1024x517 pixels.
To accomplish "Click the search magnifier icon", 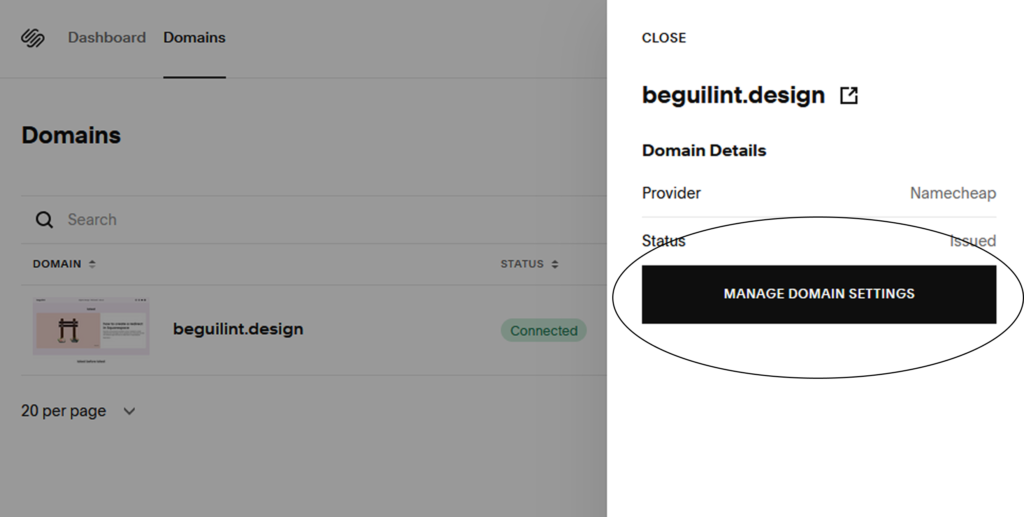I will (44, 220).
